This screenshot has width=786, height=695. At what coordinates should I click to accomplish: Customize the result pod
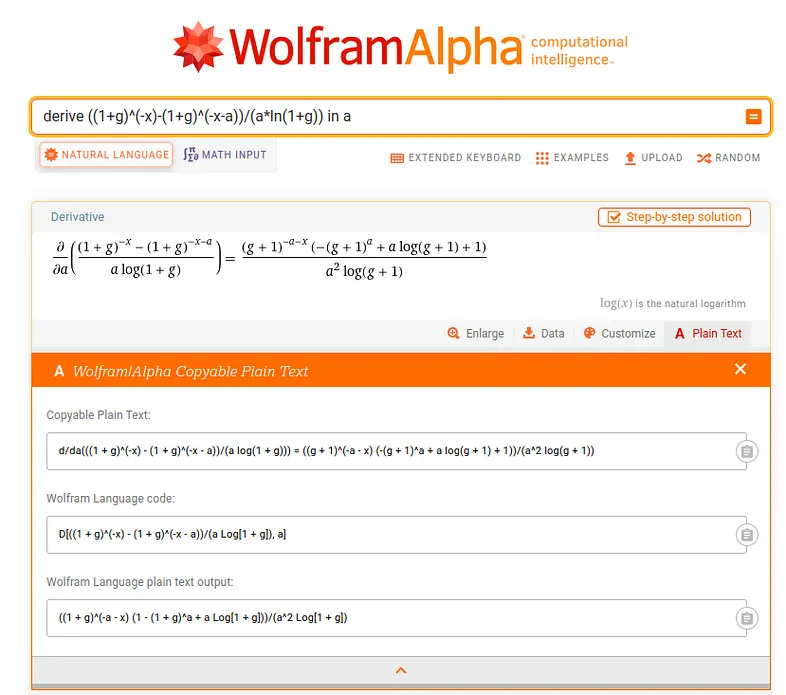click(x=619, y=333)
